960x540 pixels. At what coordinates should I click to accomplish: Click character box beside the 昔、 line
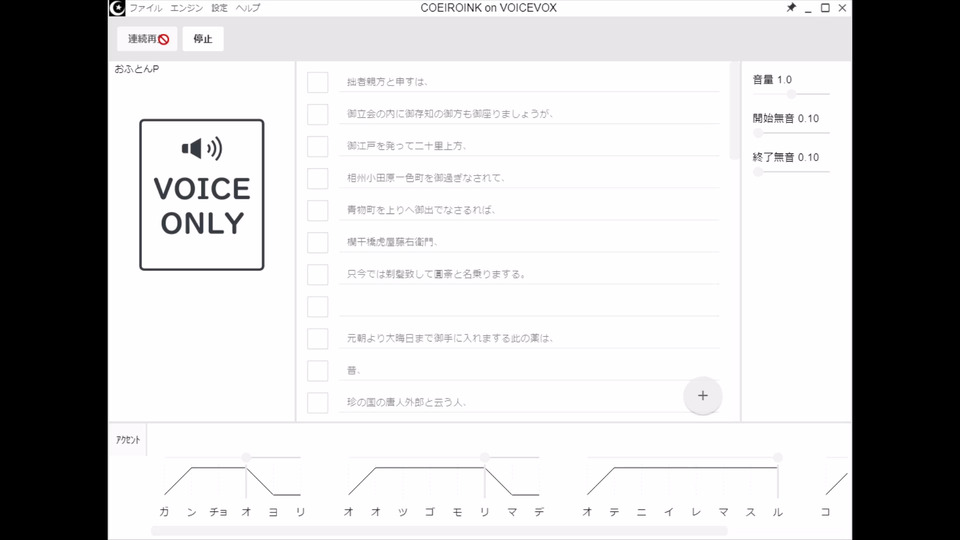[318, 370]
